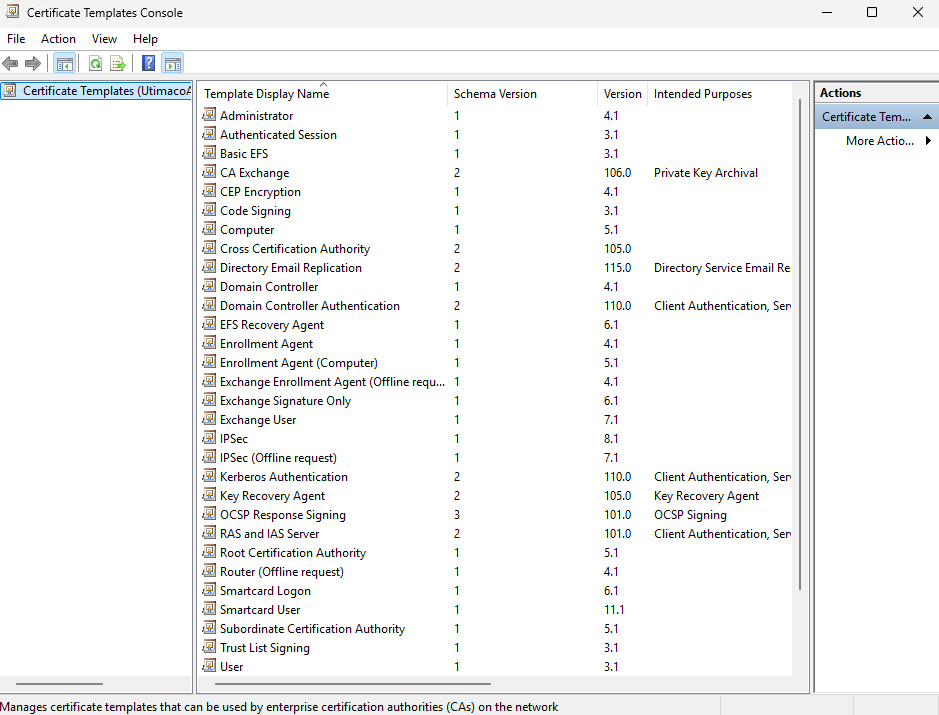The width and height of the screenshot is (939, 715).
Task: Select the Certificate Templates tree node
Action: [x=105, y=91]
